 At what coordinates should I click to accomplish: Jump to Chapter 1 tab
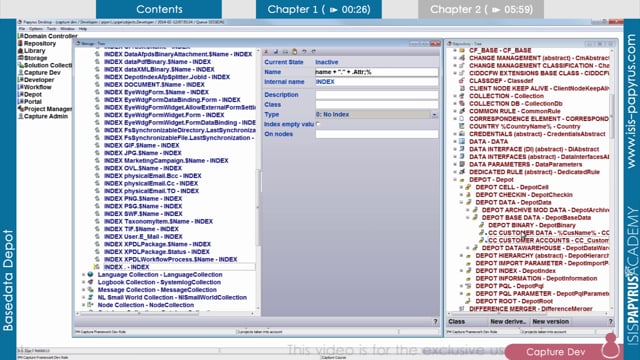(319, 9)
